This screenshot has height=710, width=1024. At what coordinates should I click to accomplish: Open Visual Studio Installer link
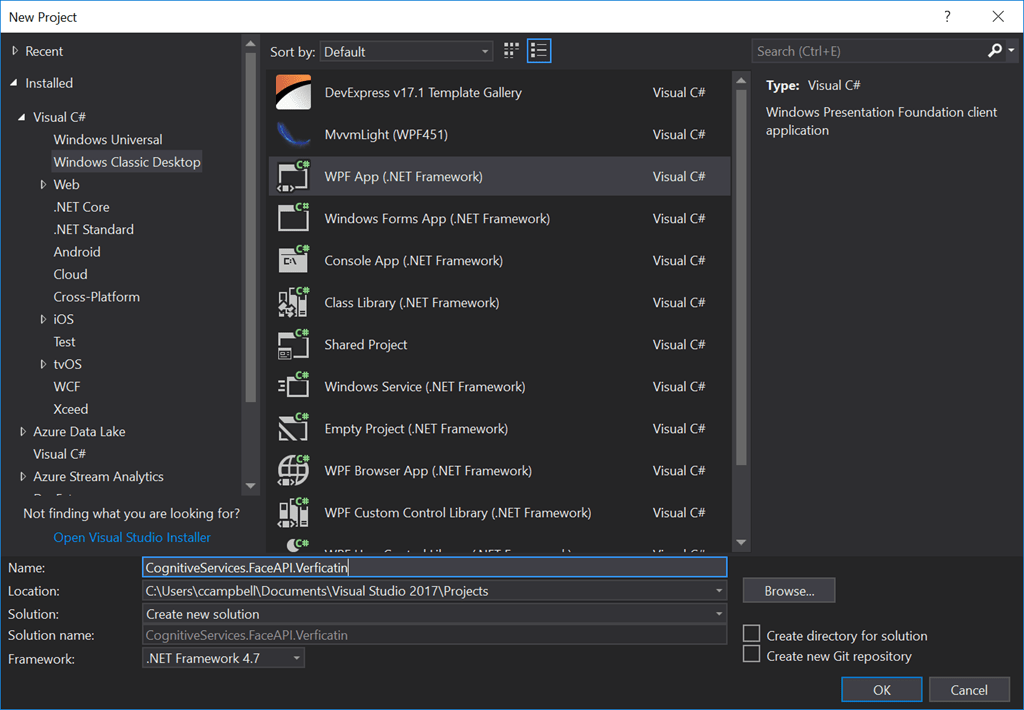(x=132, y=537)
